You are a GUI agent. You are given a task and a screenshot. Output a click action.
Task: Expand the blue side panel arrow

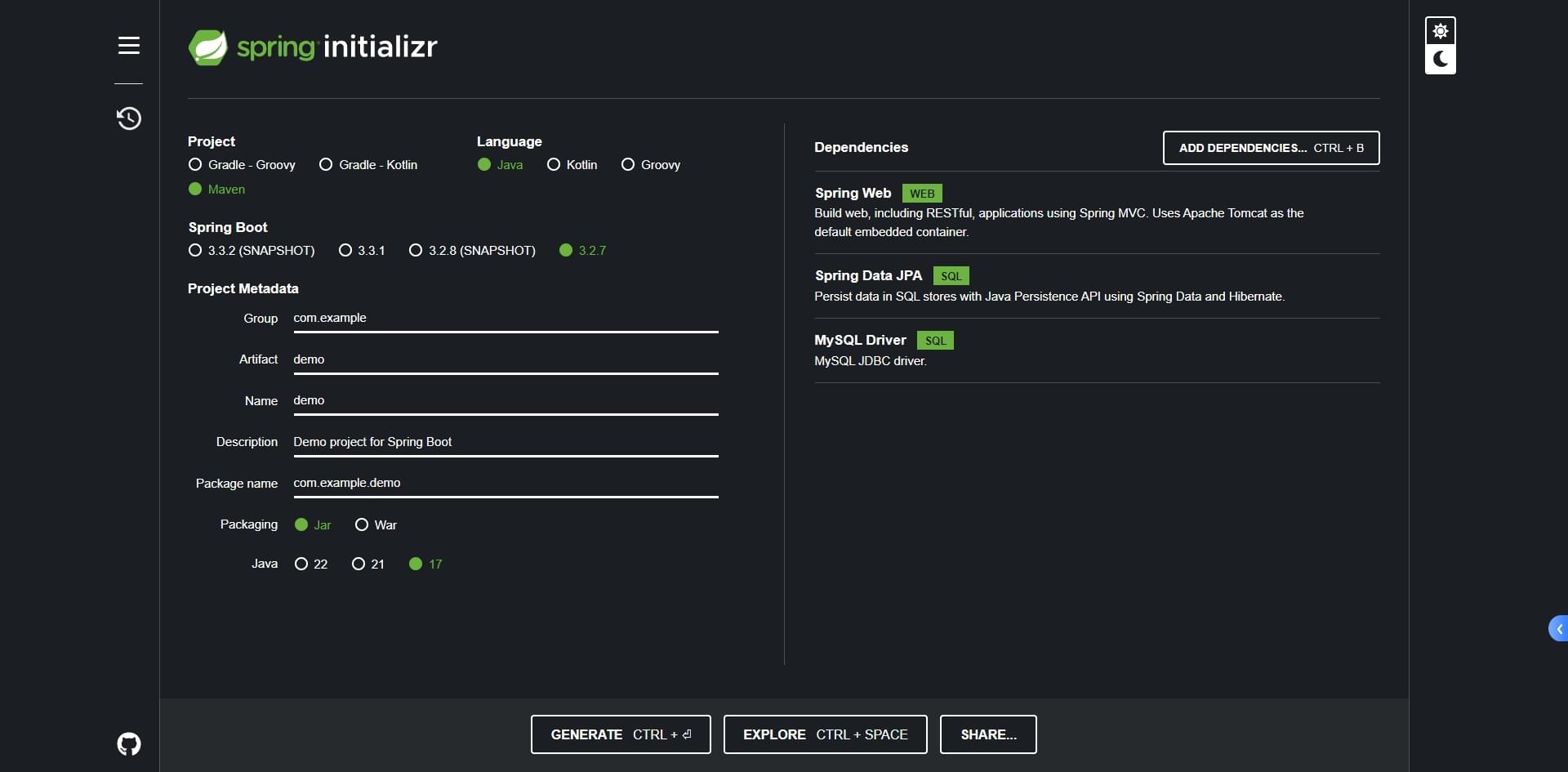(1558, 628)
